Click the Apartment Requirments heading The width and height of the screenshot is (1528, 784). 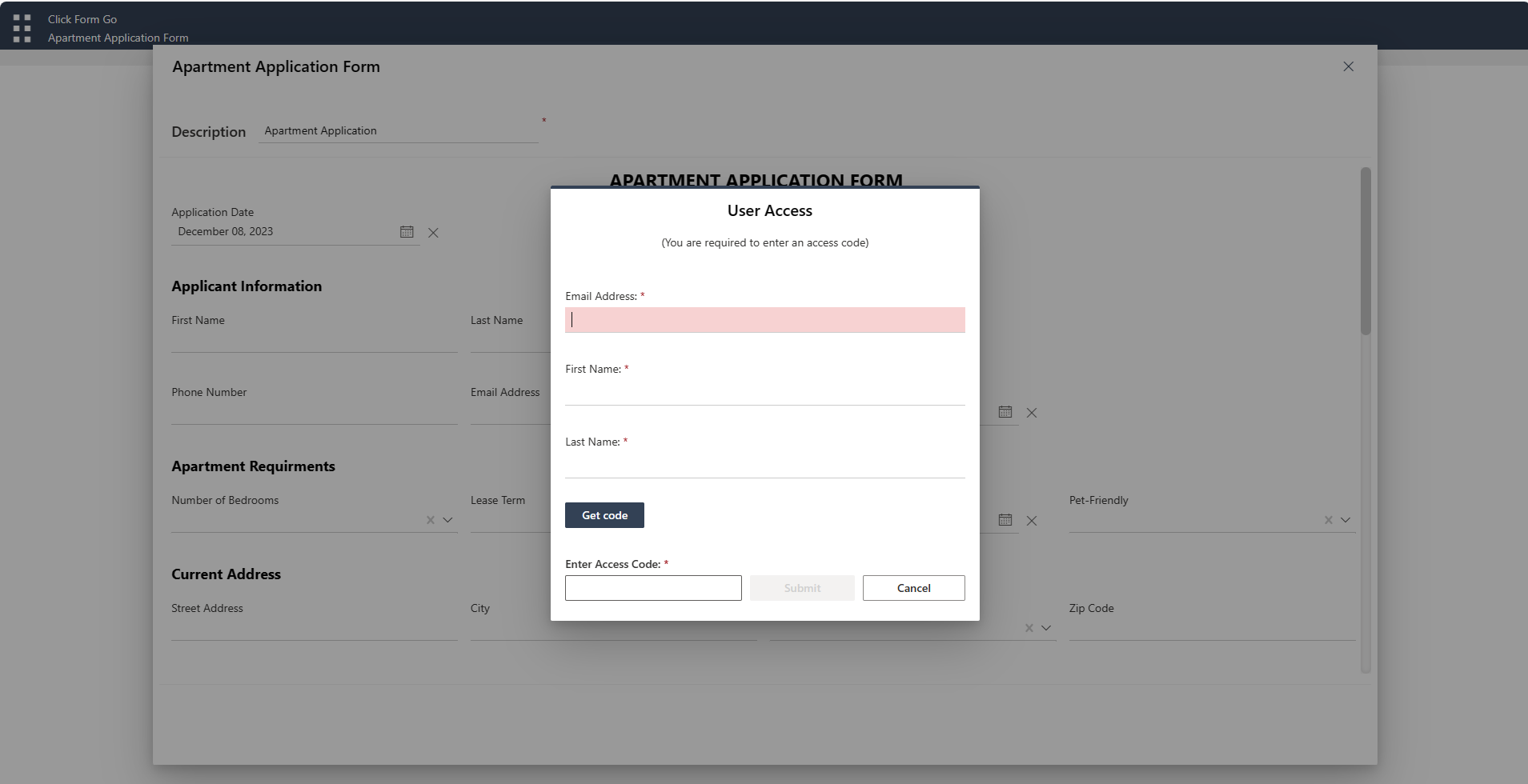[x=253, y=466]
